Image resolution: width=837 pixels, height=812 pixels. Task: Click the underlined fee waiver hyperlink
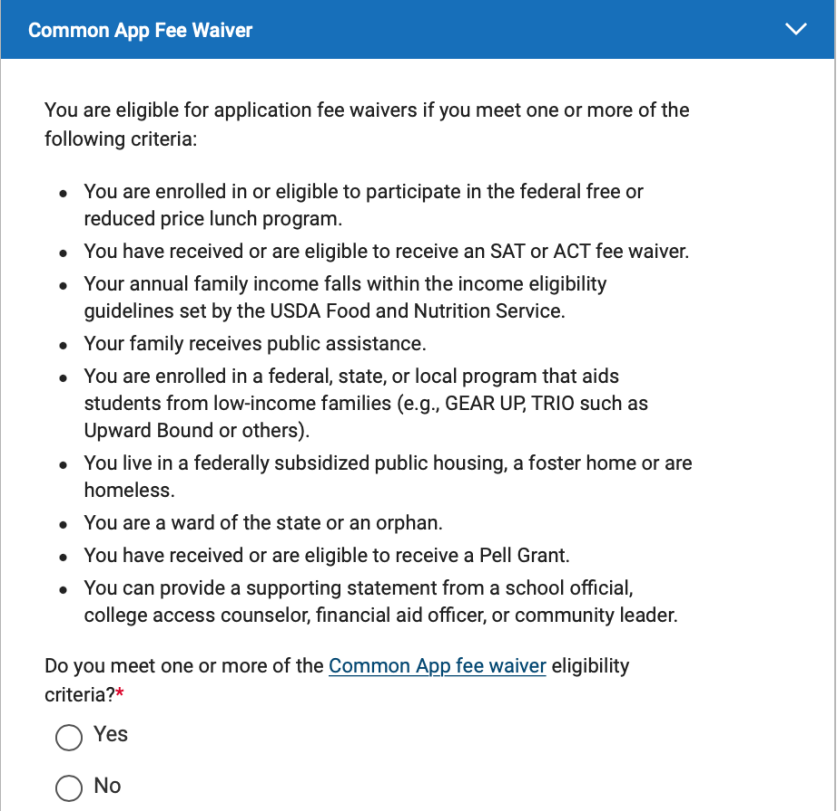(x=437, y=665)
